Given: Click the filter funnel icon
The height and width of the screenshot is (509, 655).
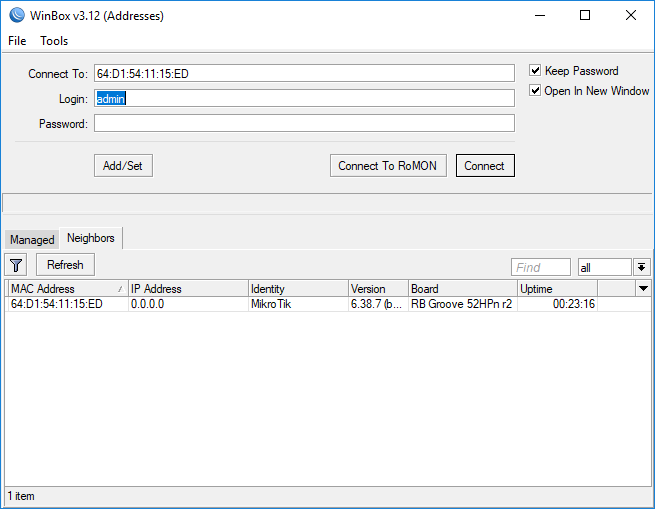Looking at the screenshot, I should [16, 265].
